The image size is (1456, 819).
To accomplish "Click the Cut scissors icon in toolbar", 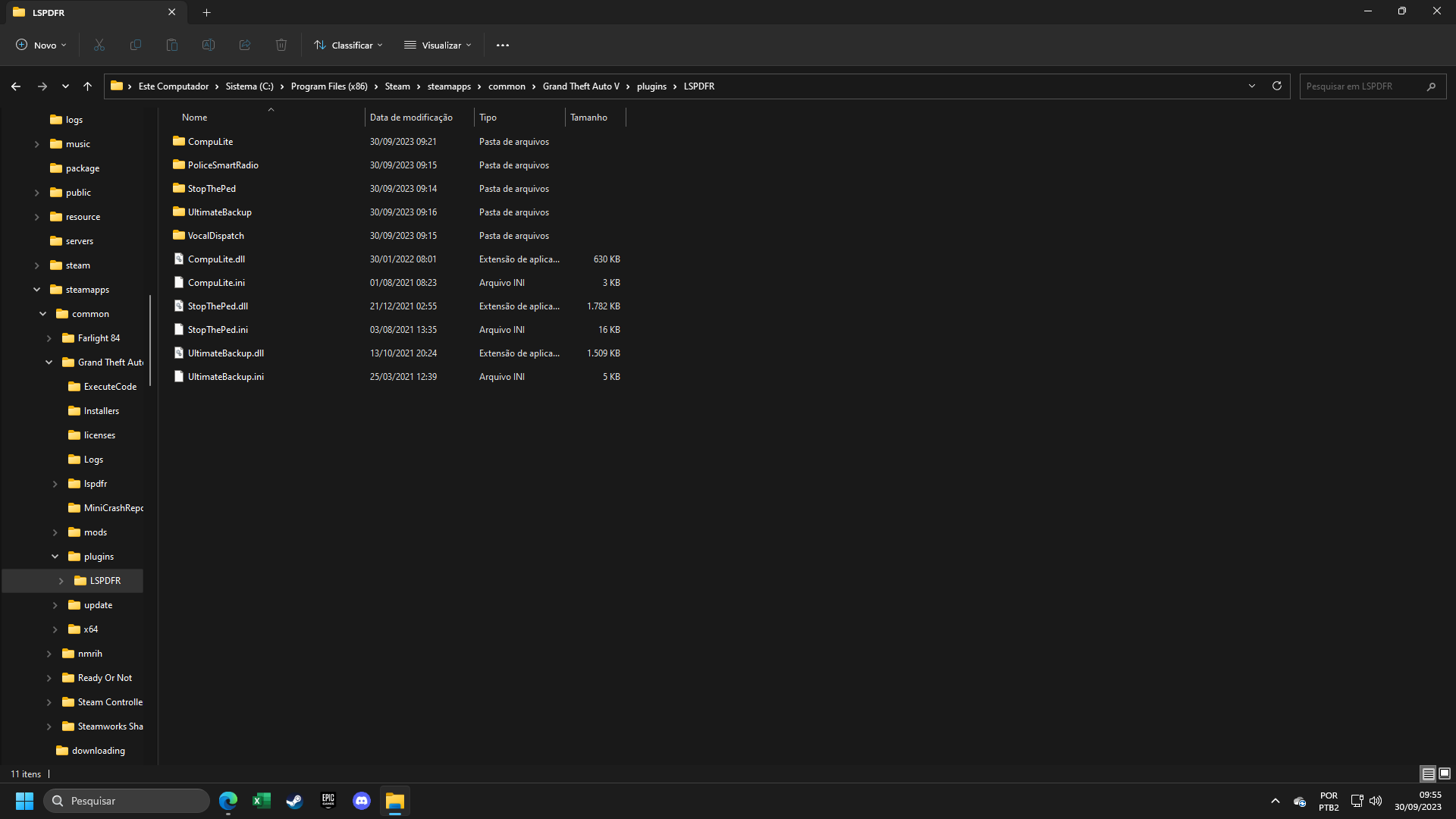I will click(x=99, y=45).
